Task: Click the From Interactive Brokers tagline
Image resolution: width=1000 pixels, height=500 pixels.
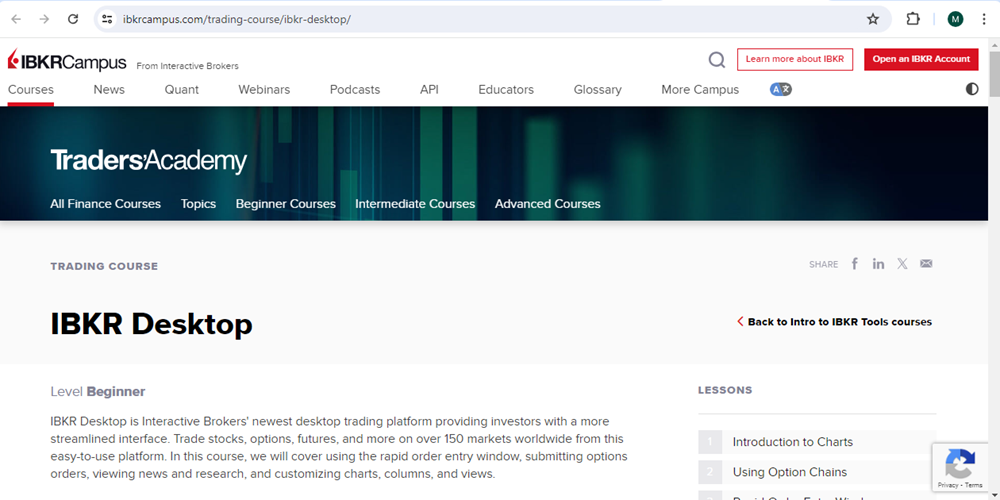Action: click(188, 66)
